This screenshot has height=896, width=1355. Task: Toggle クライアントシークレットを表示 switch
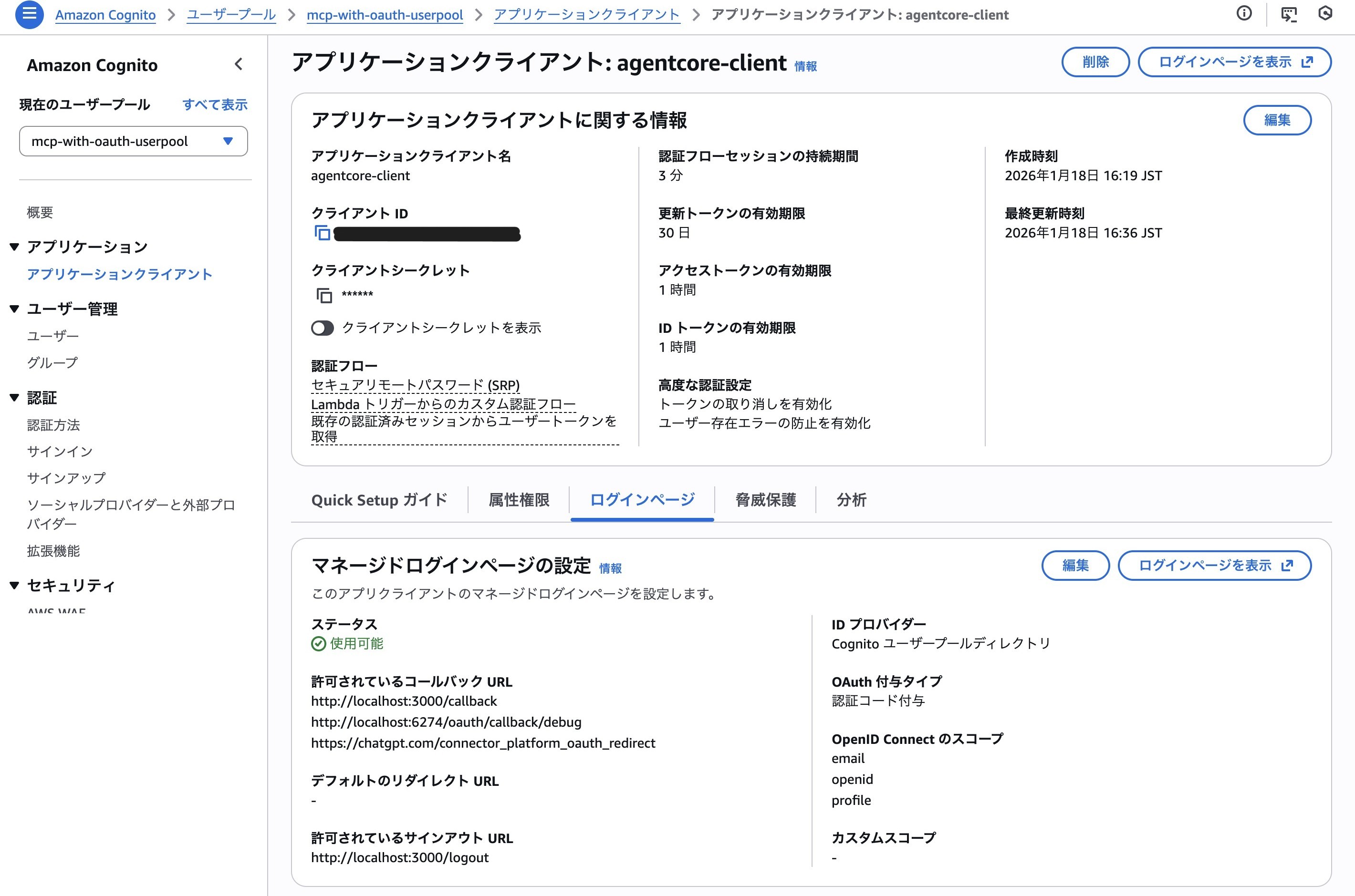pos(323,328)
